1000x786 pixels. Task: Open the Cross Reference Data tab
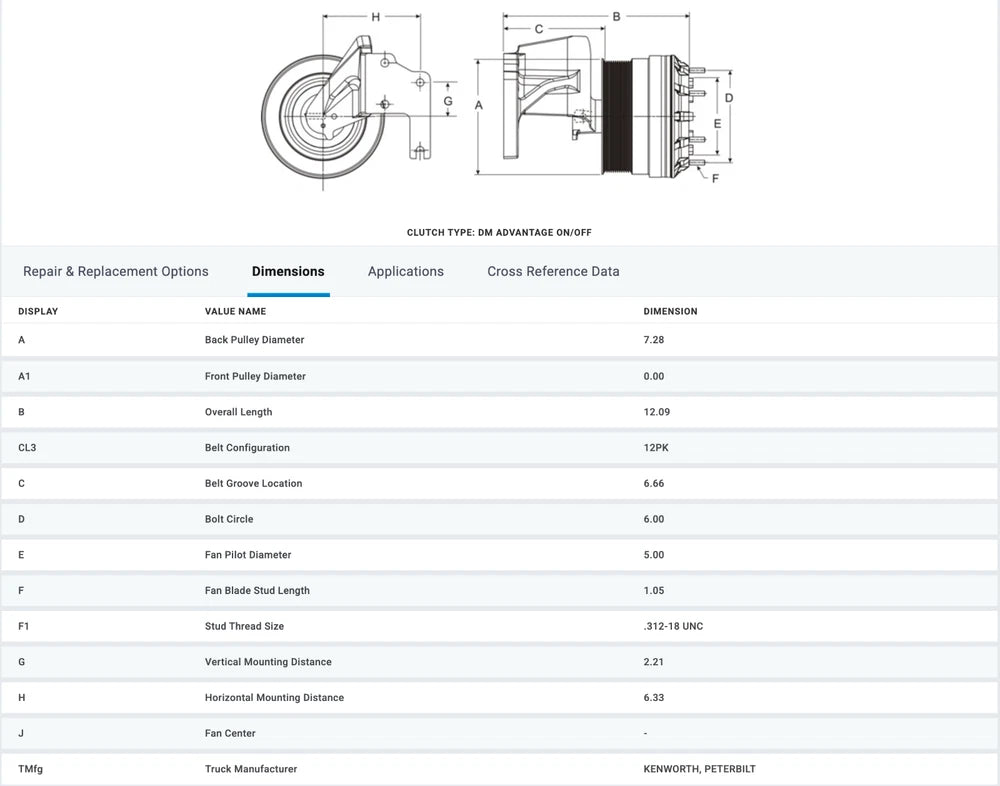tap(553, 271)
